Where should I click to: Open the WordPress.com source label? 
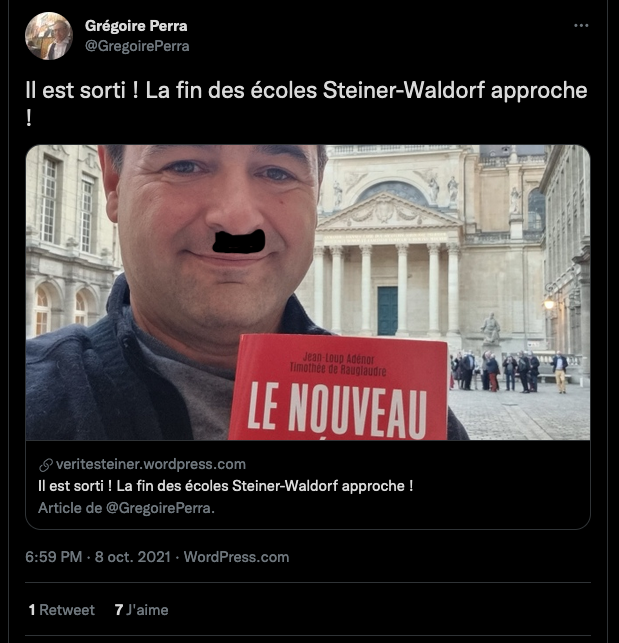[x=236, y=557]
